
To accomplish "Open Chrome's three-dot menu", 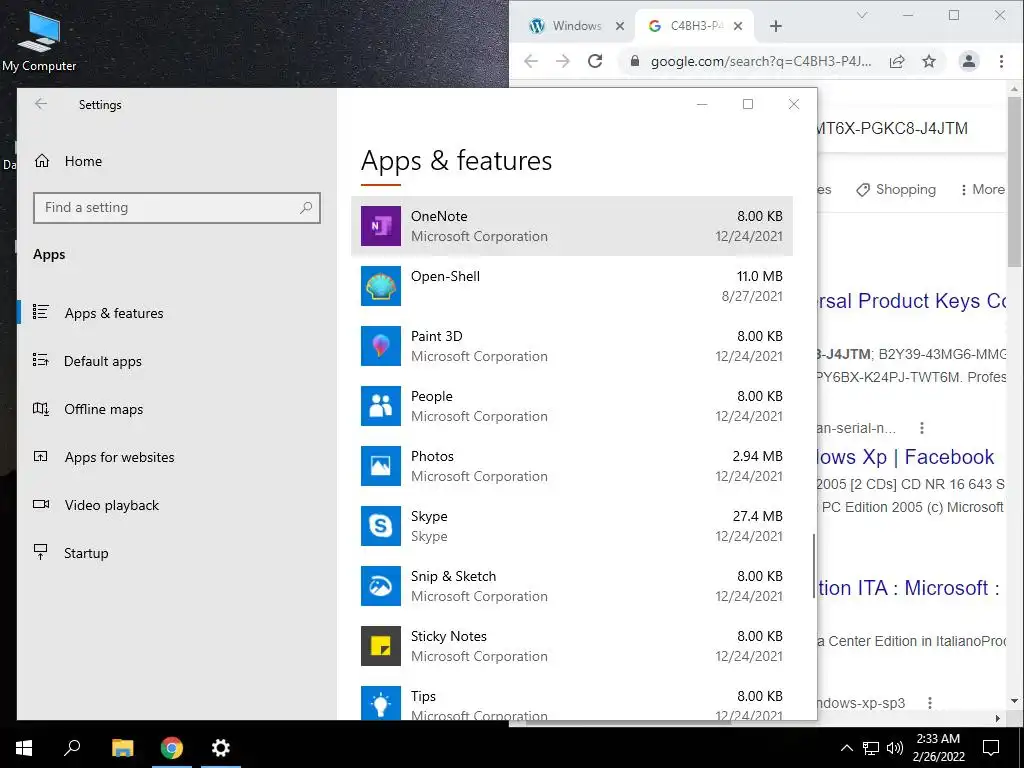I will (1001, 61).
